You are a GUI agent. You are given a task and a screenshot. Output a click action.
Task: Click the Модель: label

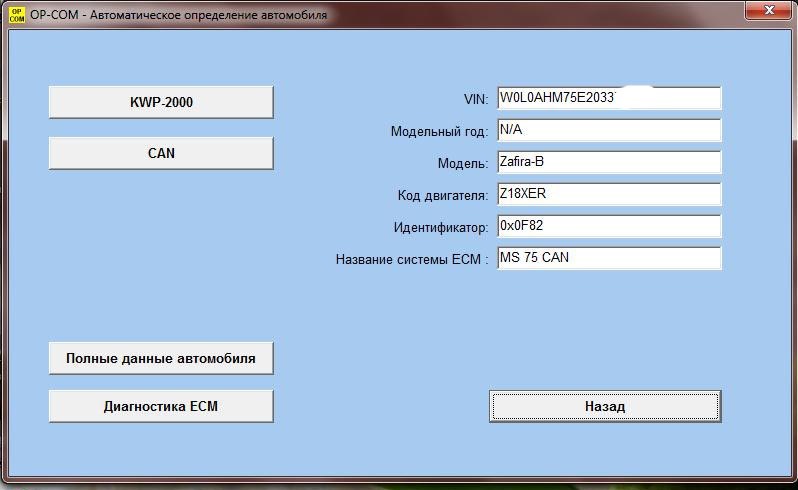tap(463, 163)
